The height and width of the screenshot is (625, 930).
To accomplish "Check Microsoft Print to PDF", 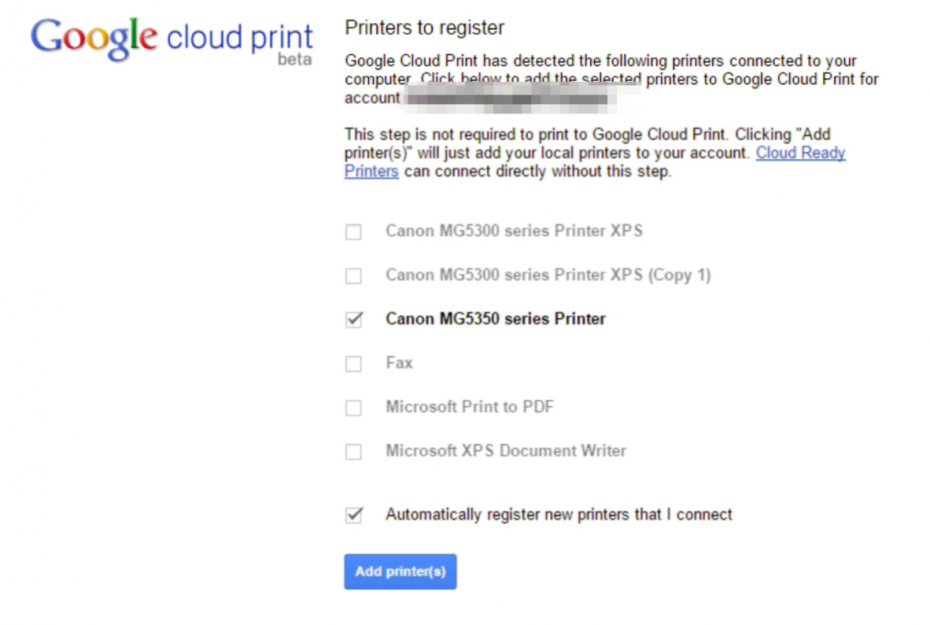I will coord(353,407).
